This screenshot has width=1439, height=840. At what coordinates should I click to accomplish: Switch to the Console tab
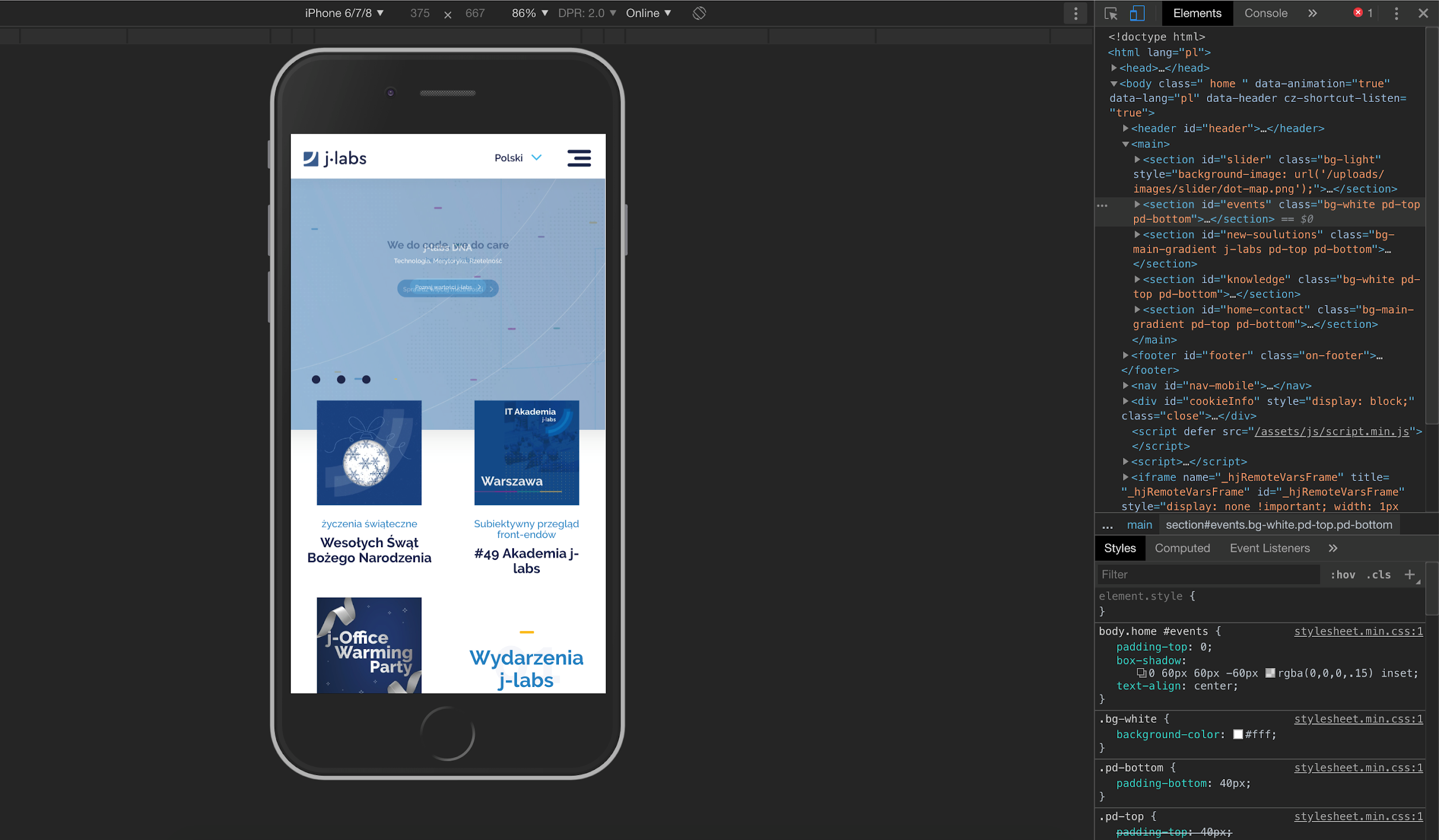click(x=1265, y=13)
